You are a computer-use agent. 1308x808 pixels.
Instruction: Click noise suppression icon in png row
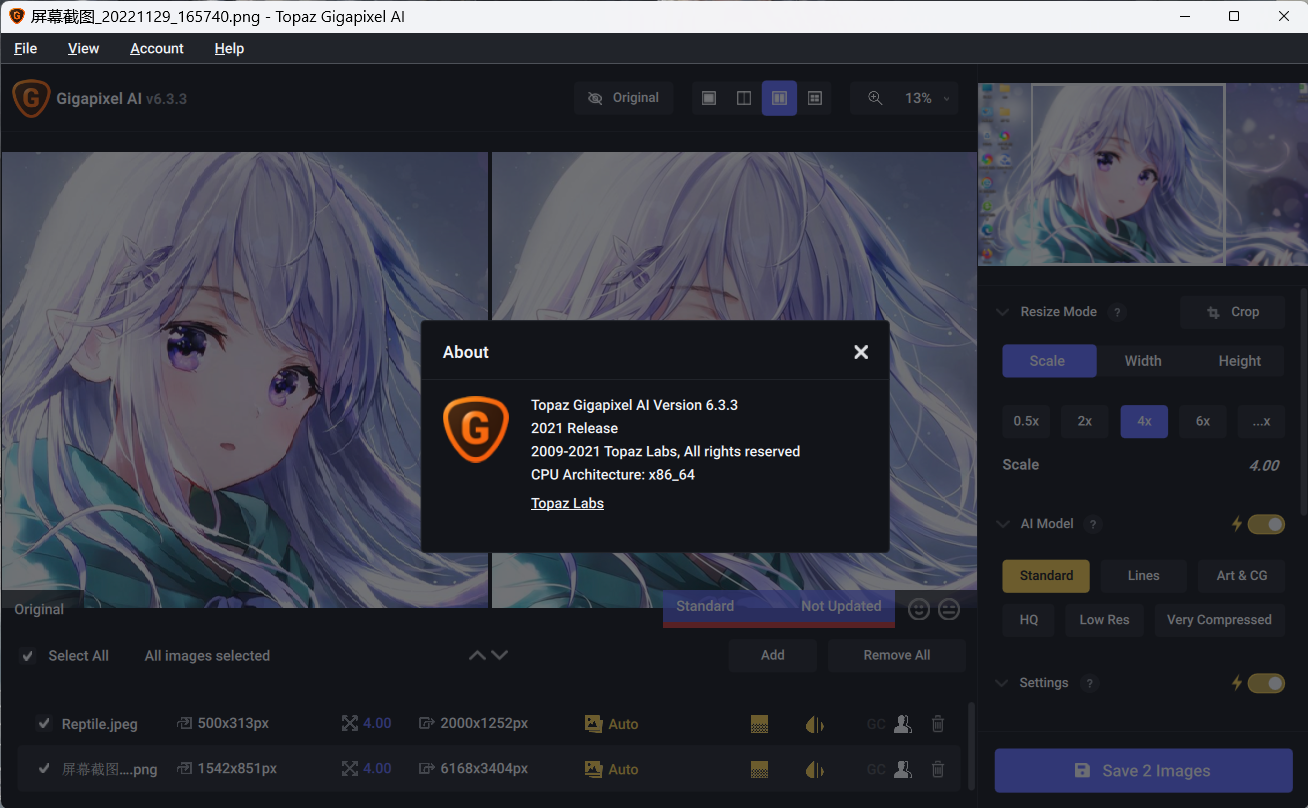(760, 769)
